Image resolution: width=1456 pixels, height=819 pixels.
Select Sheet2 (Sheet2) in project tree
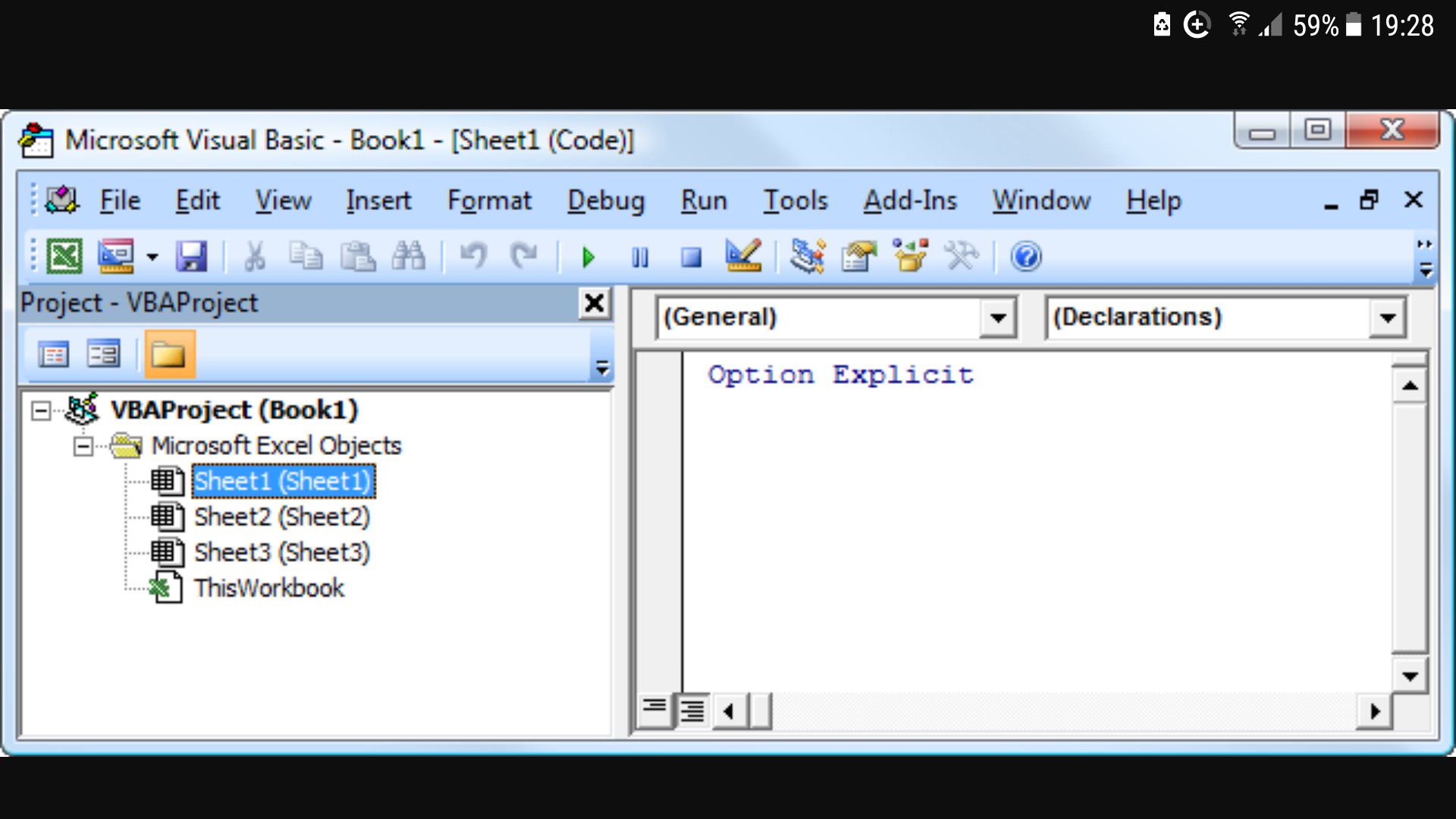[x=282, y=517]
